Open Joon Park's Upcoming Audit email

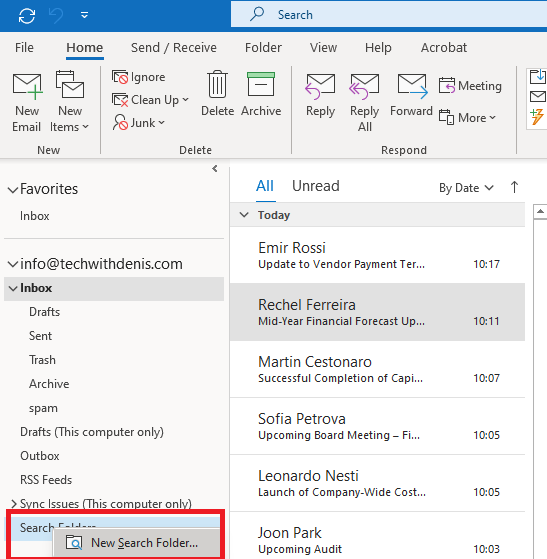click(x=377, y=536)
